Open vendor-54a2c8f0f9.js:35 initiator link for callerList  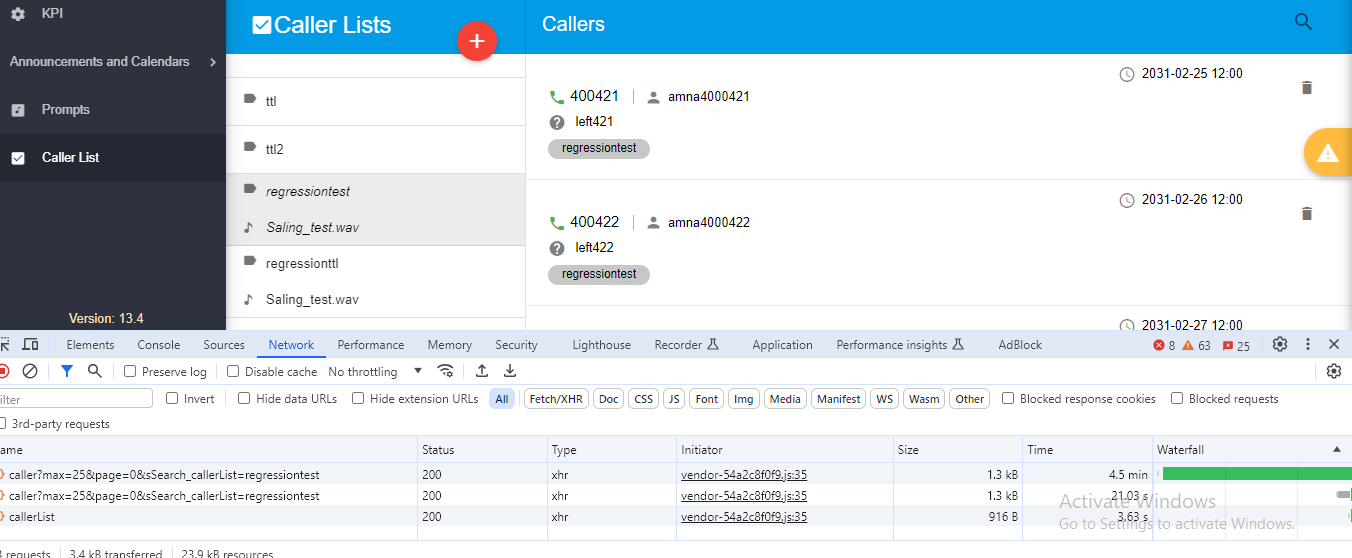tap(743, 517)
